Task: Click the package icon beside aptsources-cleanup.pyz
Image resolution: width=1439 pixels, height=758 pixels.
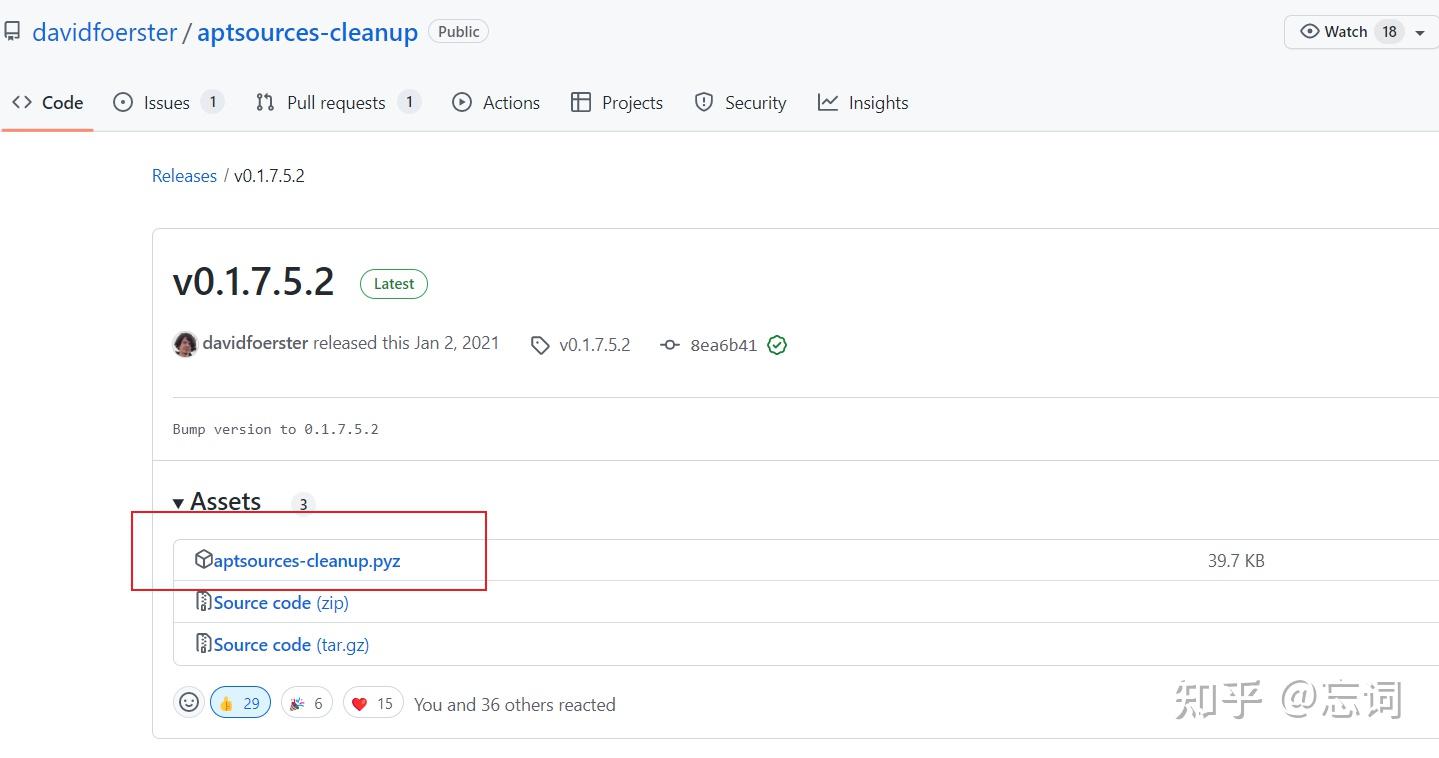Action: (203, 560)
